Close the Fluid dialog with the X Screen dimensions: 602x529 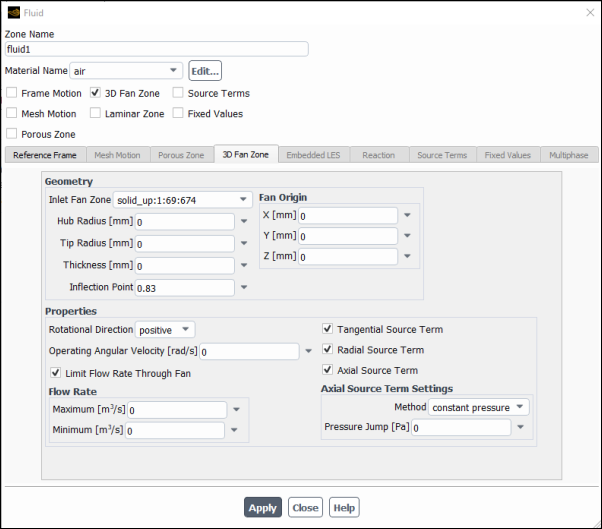click(x=590, y=13)
